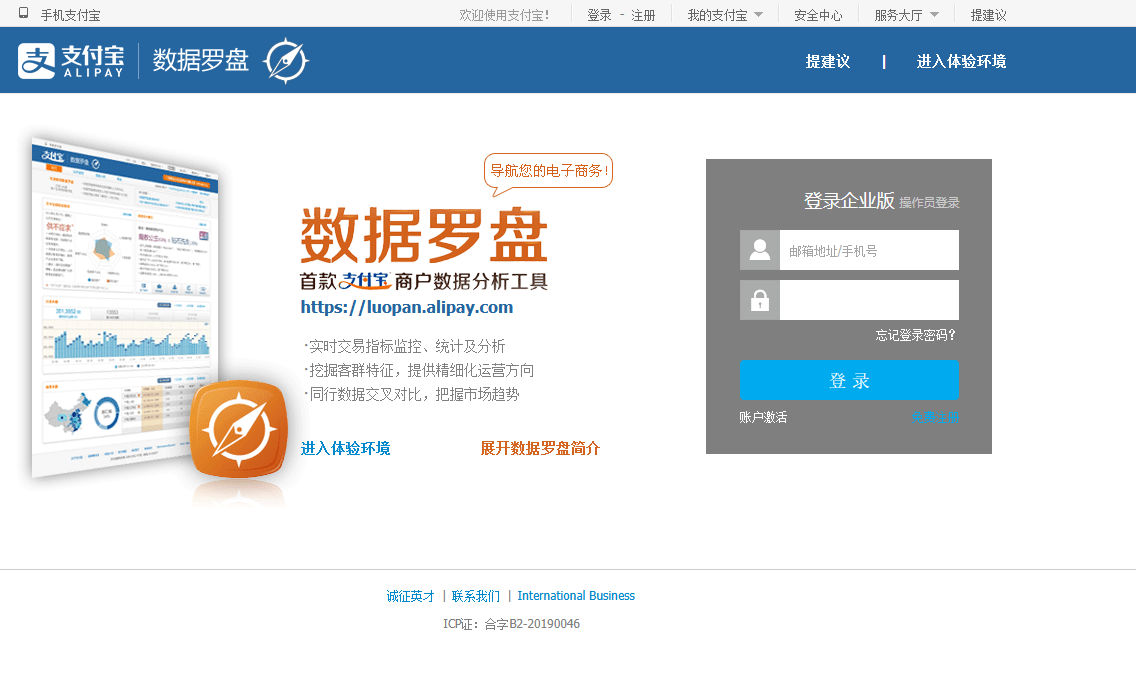Click the mobile phone icon for 手机支付宝
Image resolution: width=1136 pixels, height=690 pixels.
[24, 14]
